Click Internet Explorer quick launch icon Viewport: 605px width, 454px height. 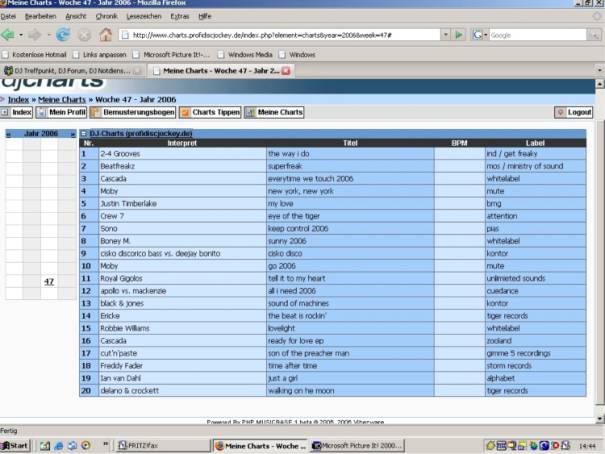pos(59,446)
